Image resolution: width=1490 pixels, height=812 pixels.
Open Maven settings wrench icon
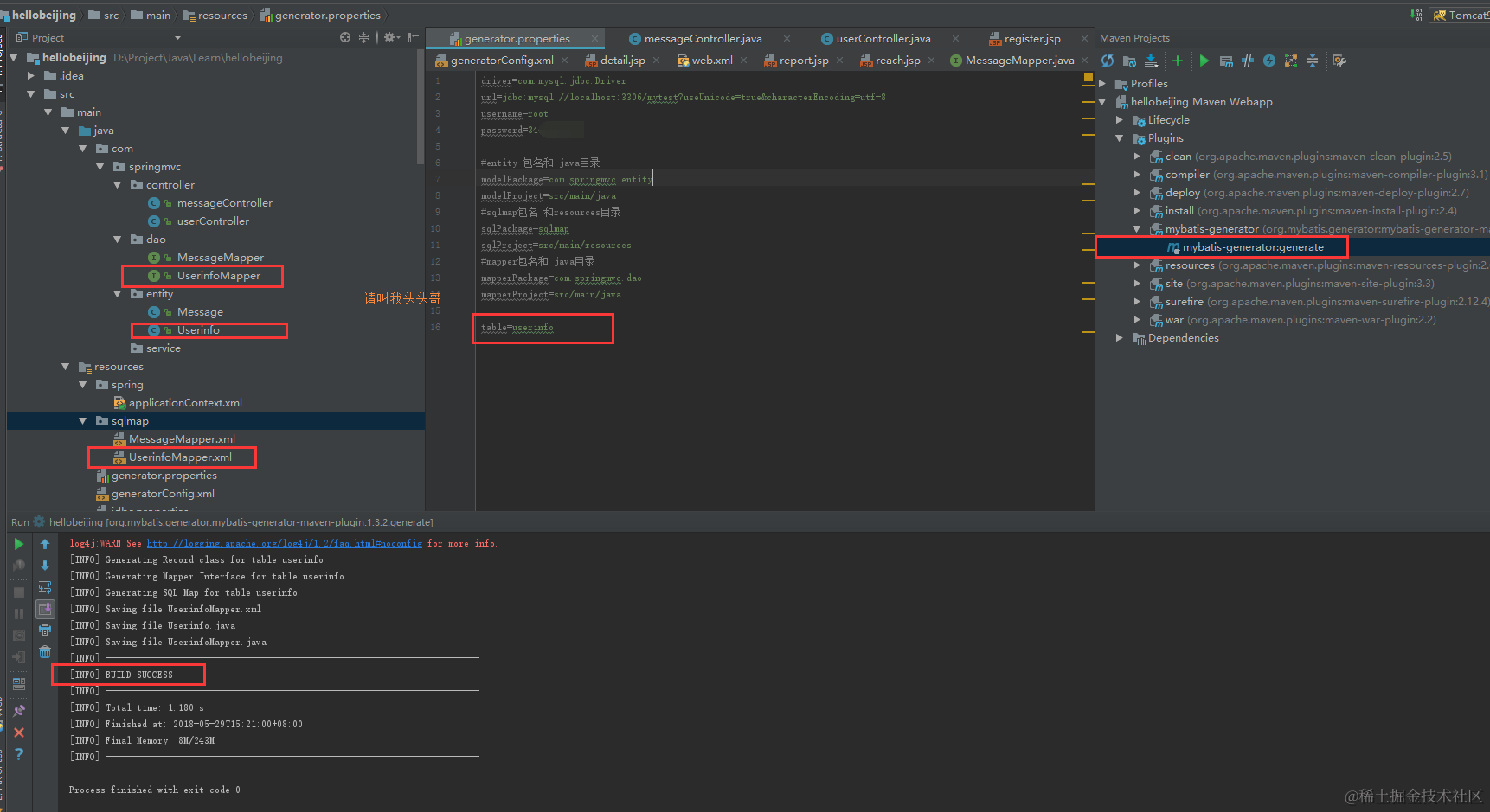1339,61
